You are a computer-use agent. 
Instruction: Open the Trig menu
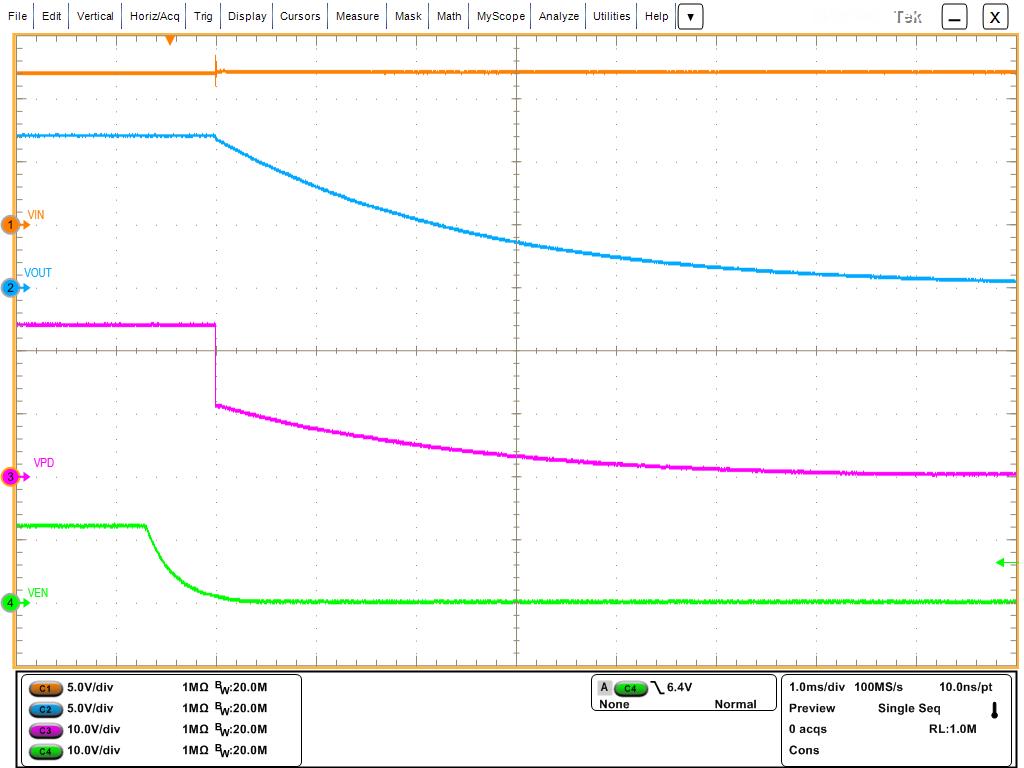pos(203,17)
